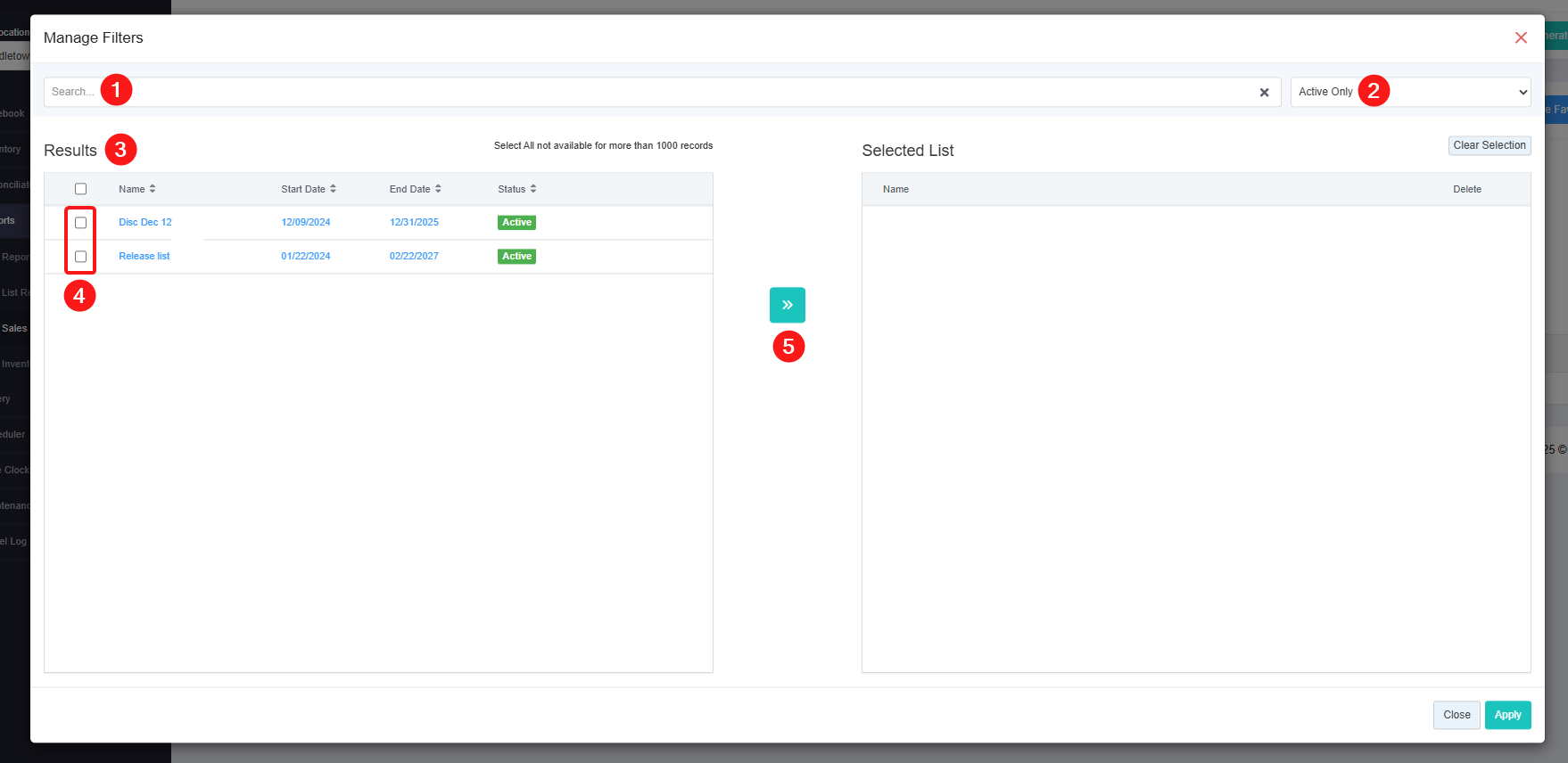Screen dimensions: 1568x763
Task: Open the Disc Dec 12 filter link
Action: 145,223
